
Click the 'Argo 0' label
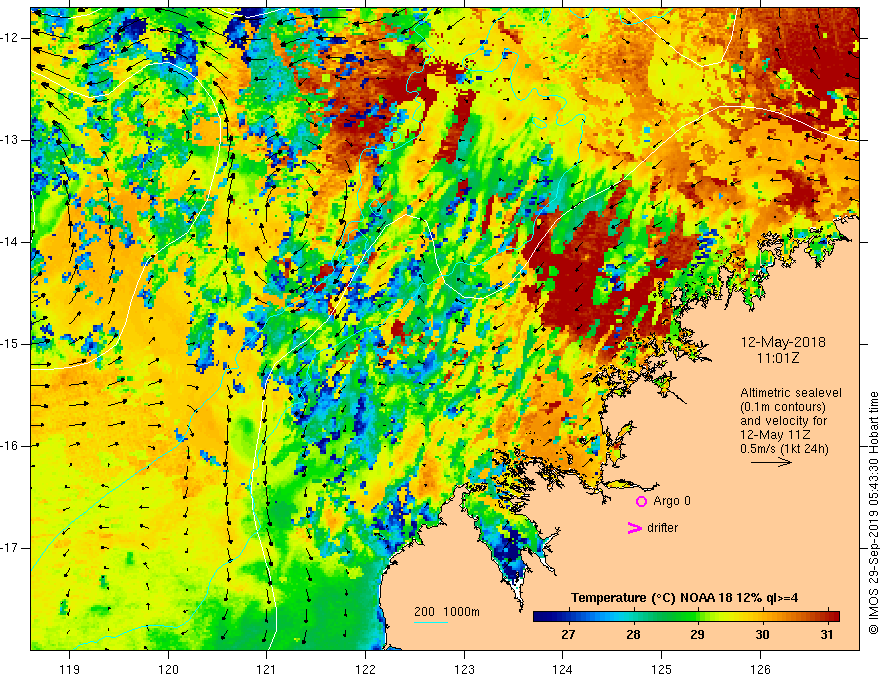point(672,501)
